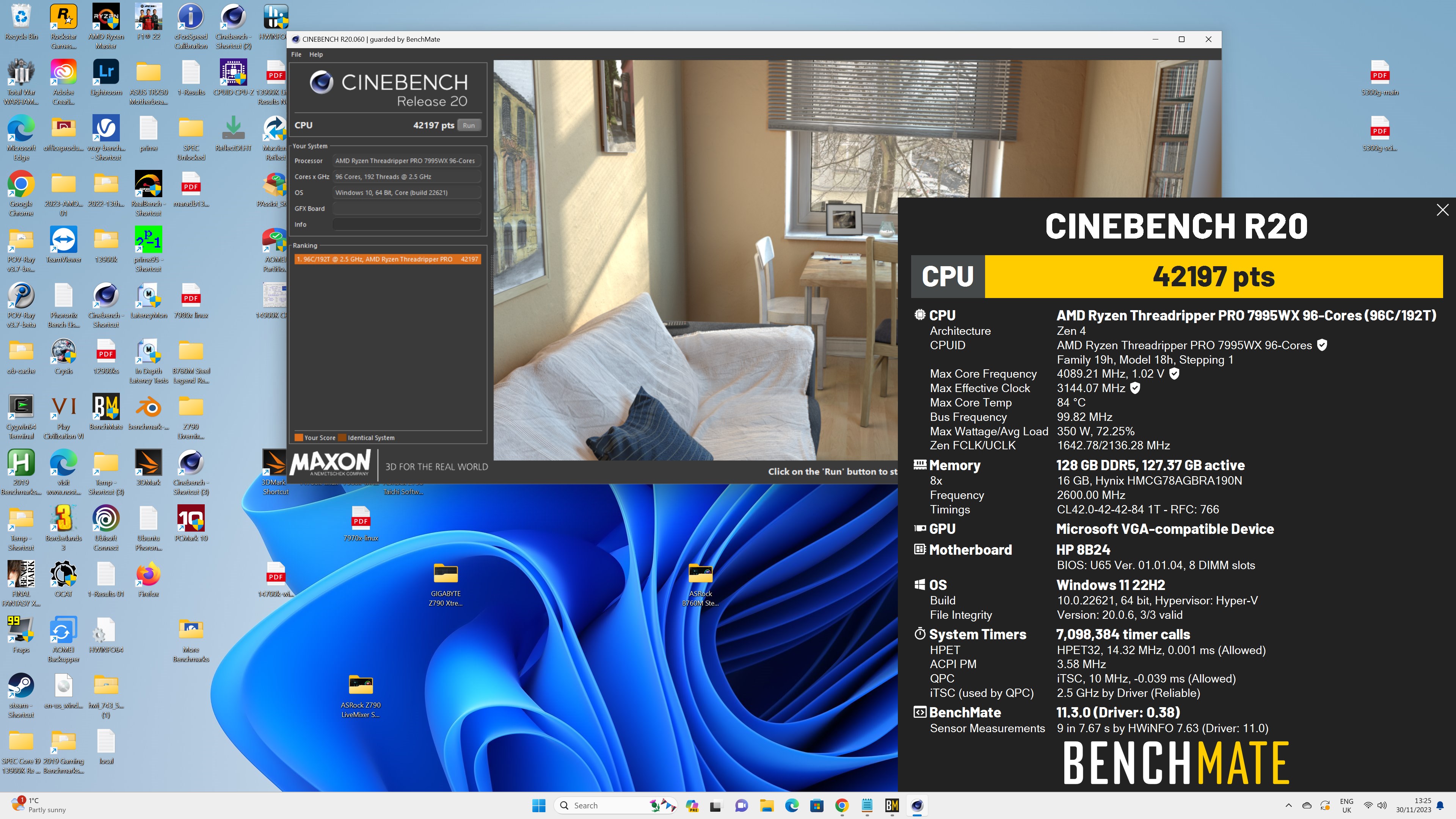Select the AOMEI Backupper icon
The width and height of the screenshot is (1456, 819).
click(x=63, y=640)
